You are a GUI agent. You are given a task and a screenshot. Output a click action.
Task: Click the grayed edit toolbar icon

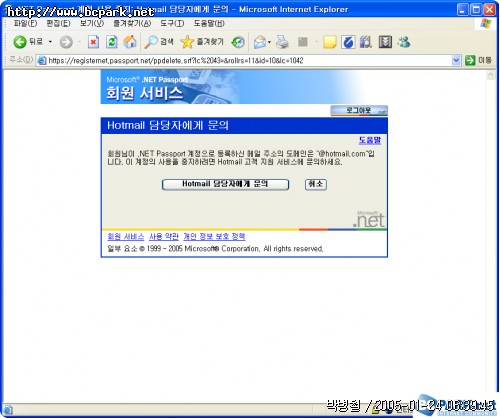(303, 42)
